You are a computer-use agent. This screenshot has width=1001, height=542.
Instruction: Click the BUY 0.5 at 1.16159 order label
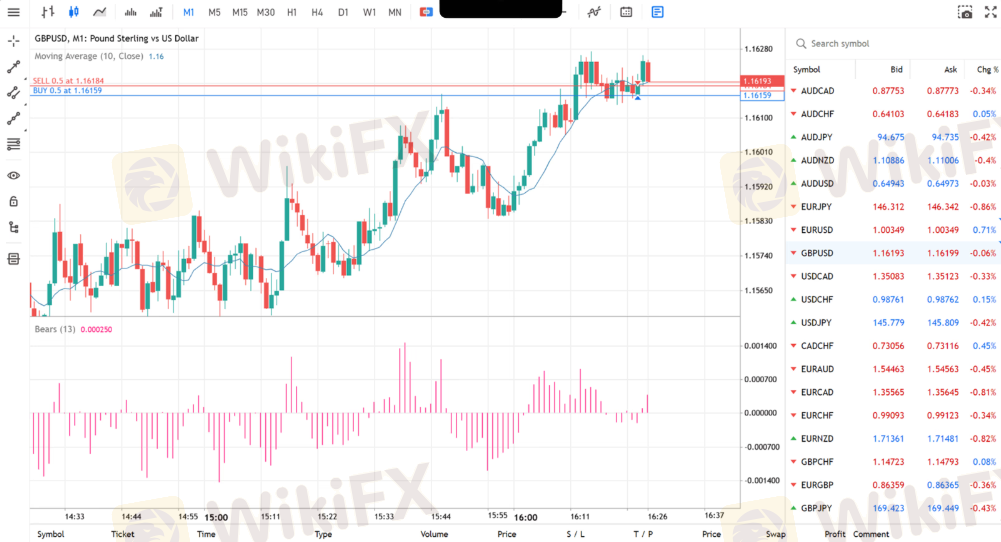click(67, 91)
